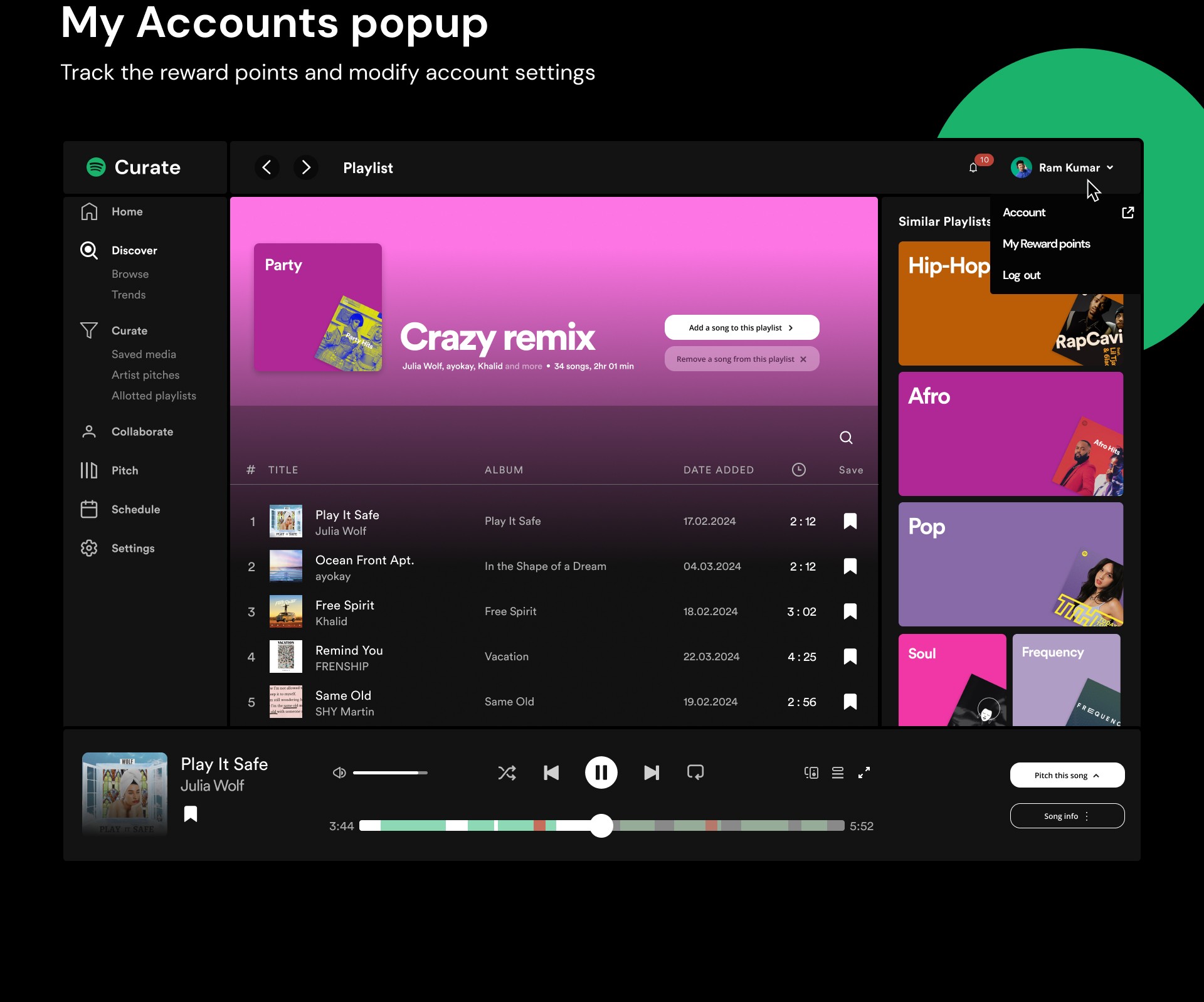Choose Log out from the account menu

pyautogui.click(x=1021, y=275)
